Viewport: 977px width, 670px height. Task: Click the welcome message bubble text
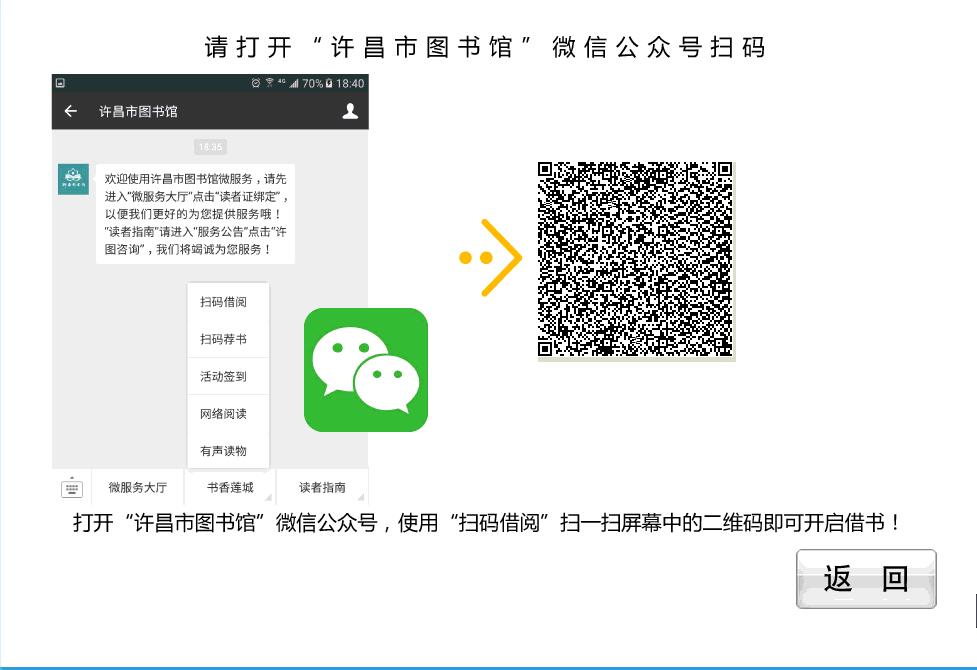(195, 214)
